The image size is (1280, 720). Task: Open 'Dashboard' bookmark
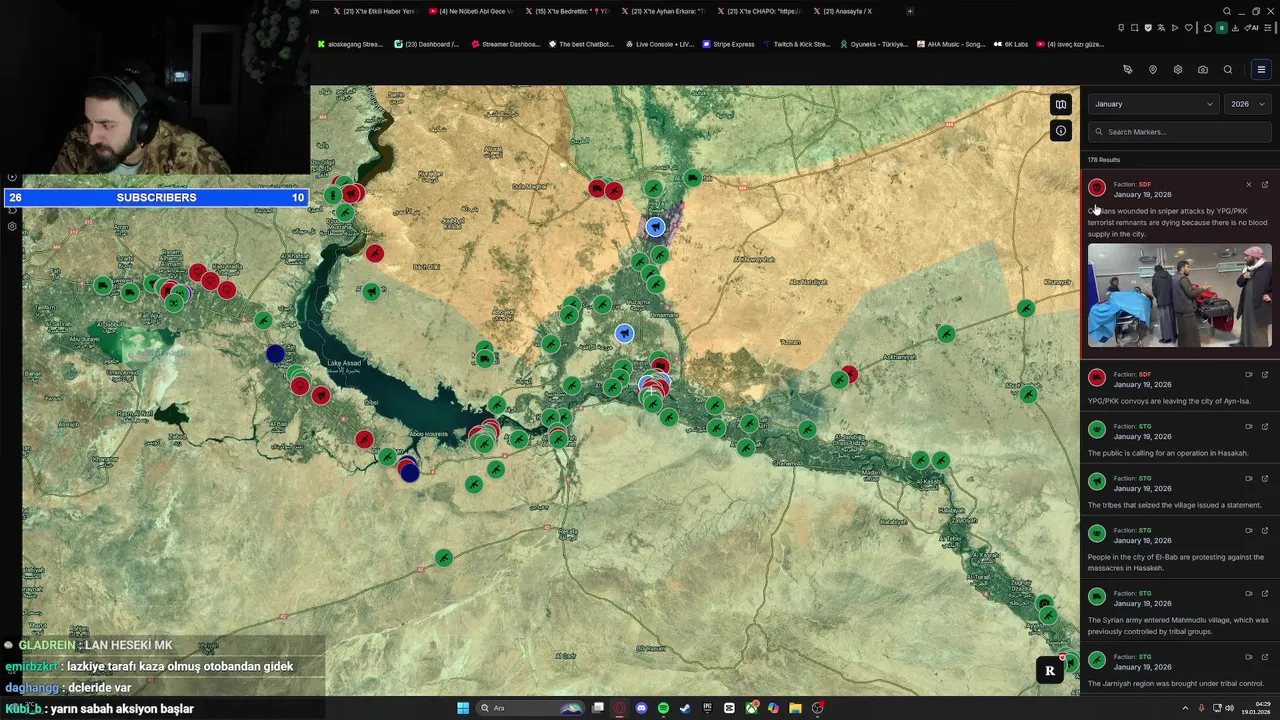pyautogui.click(x=427, y=44)
